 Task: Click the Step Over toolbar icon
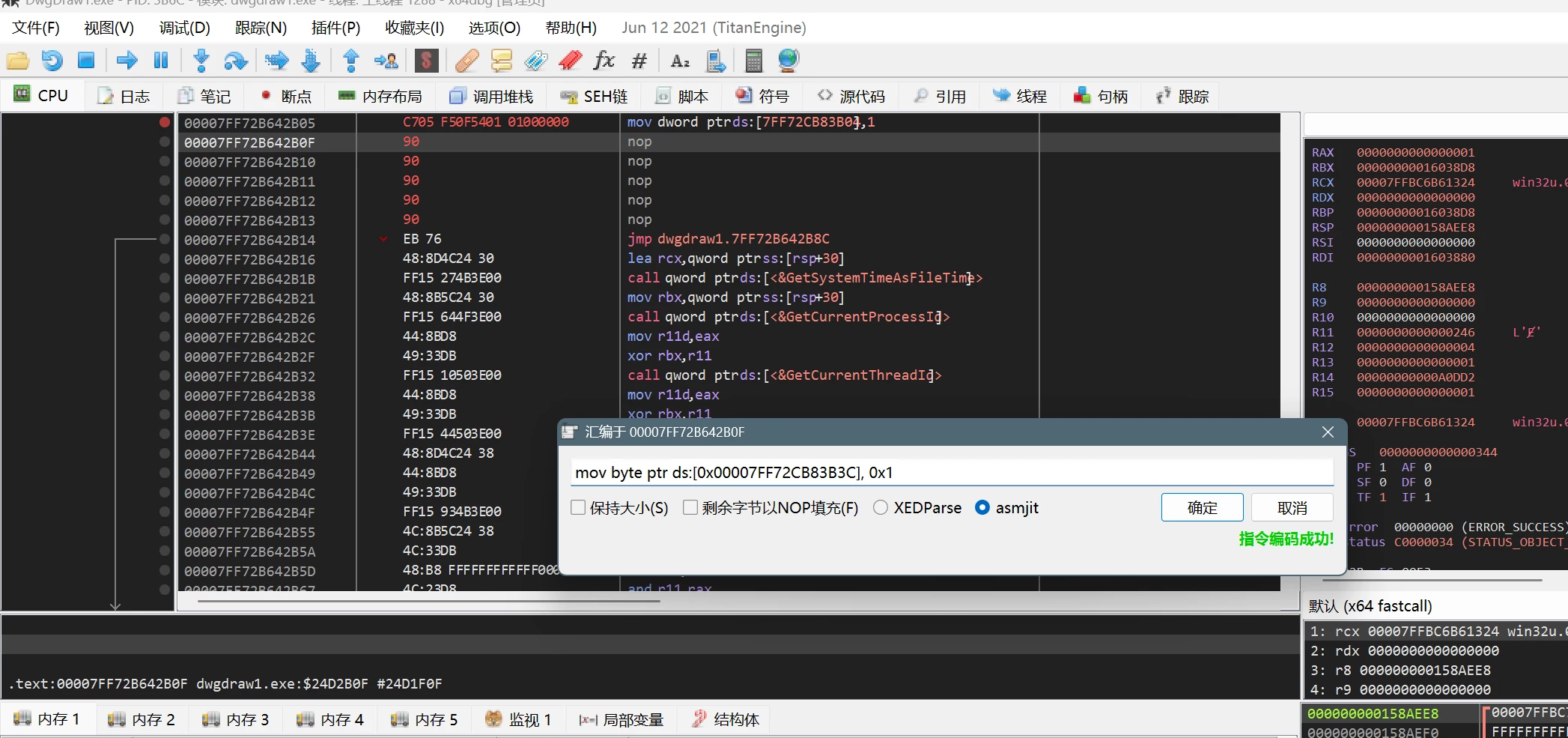236,61
